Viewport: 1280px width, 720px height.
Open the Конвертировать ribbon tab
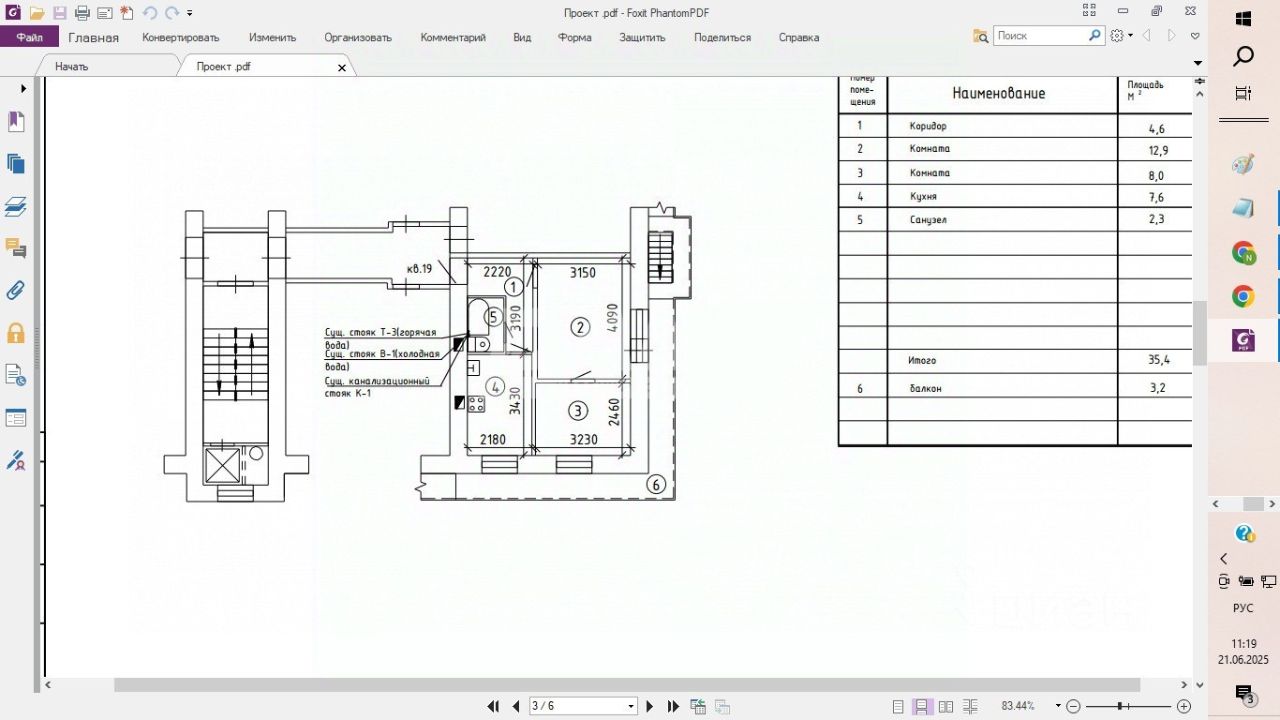click(181, 38)
